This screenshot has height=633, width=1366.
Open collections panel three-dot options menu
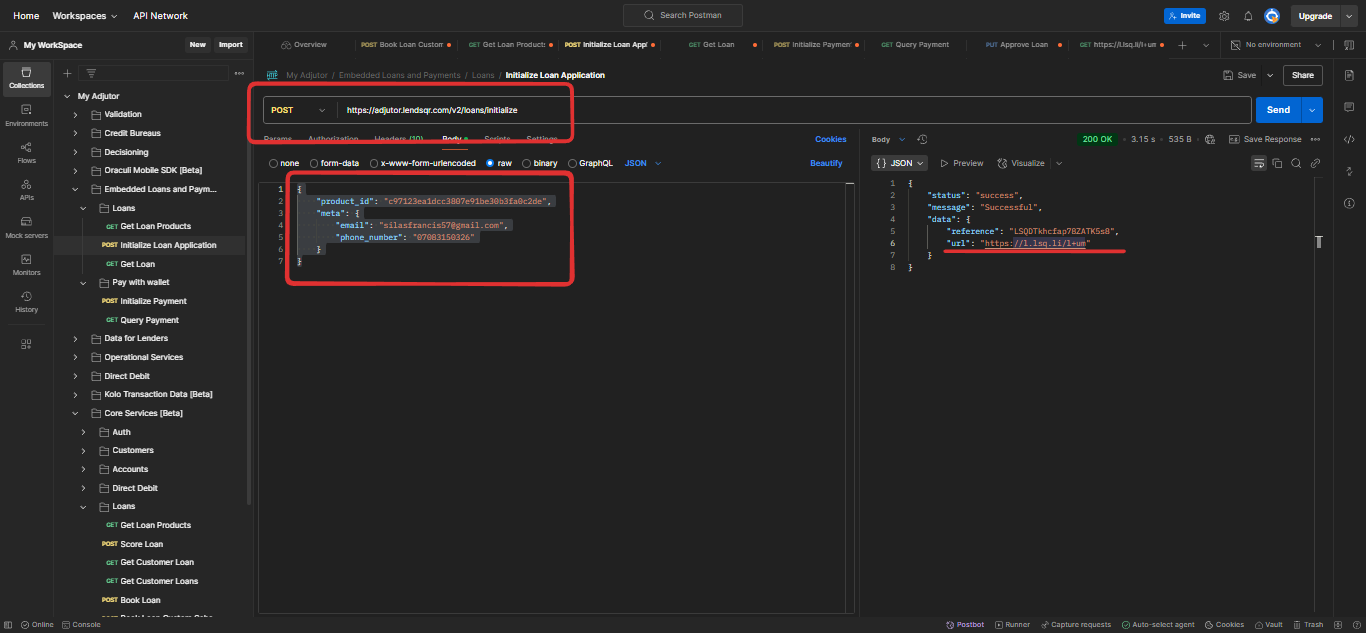pos(239,73)
